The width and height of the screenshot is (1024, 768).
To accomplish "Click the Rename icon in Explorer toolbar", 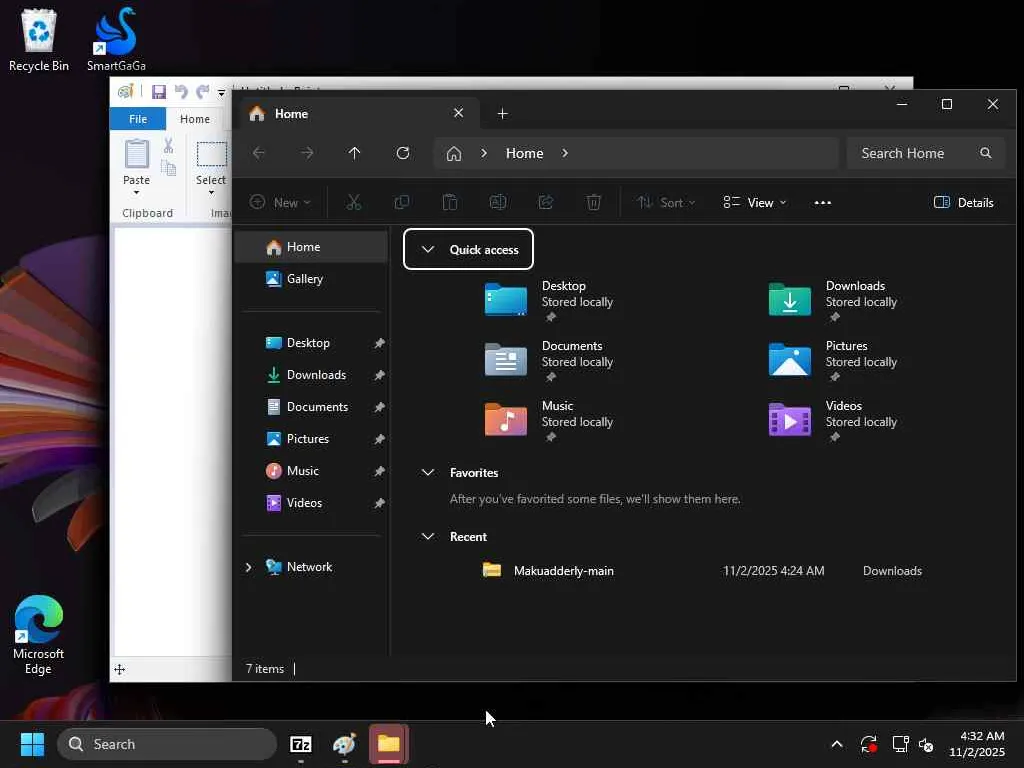I will [498, 202].
